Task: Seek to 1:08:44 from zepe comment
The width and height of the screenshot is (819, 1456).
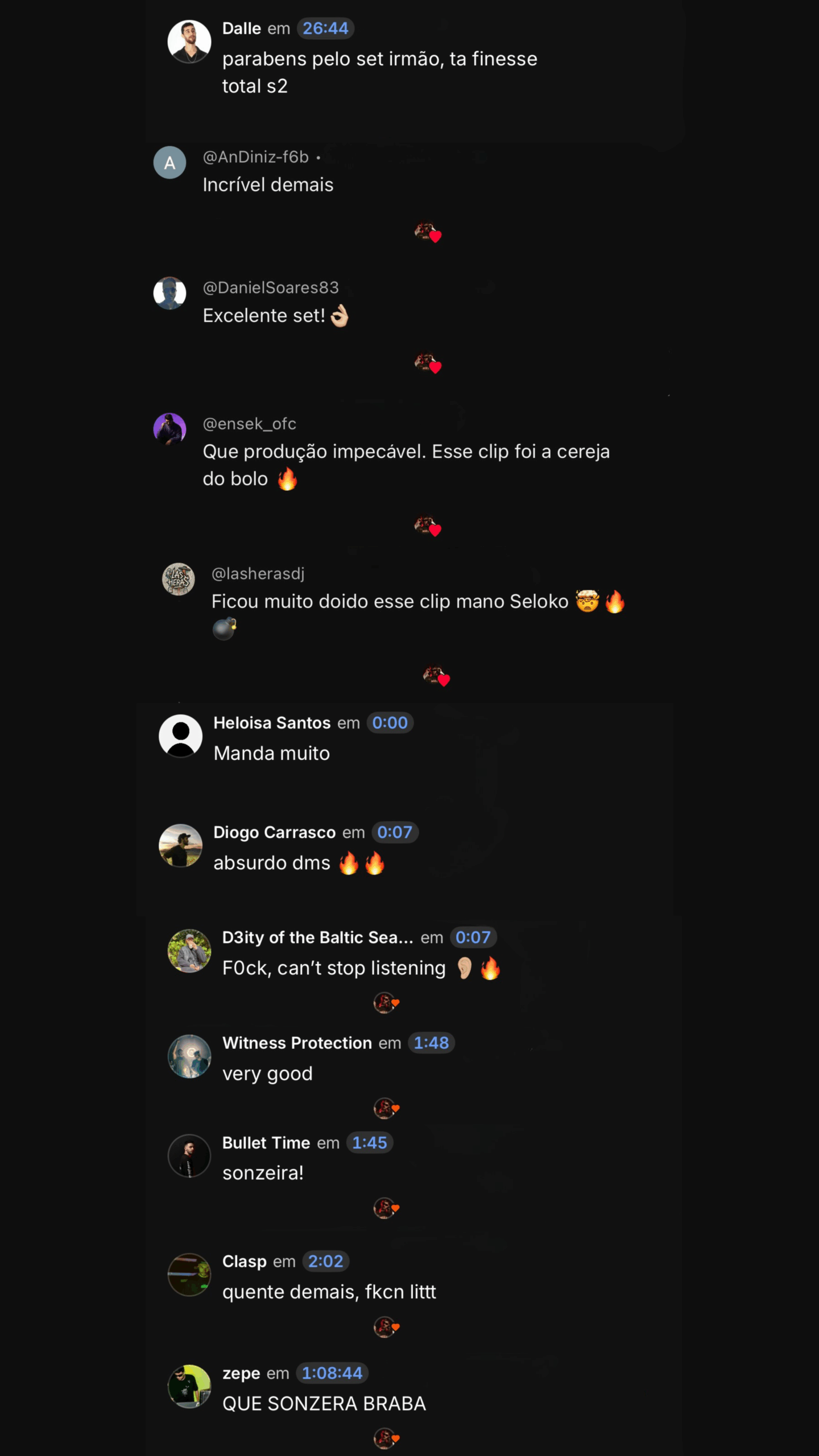Action: (x=332, y=1373)
